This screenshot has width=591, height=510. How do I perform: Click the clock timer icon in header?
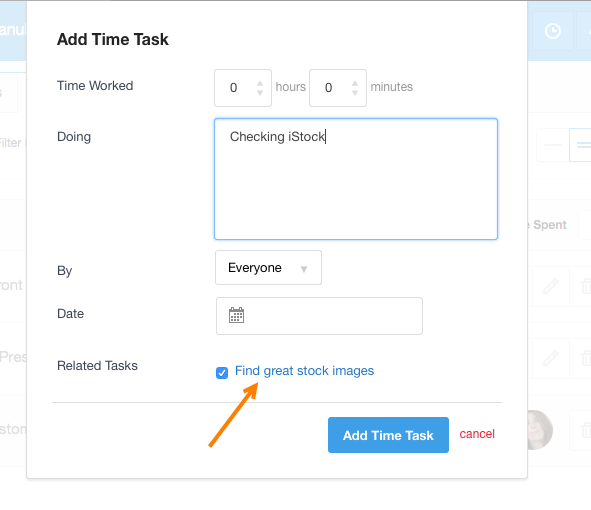pyautogui.click(x=553, y=31)
